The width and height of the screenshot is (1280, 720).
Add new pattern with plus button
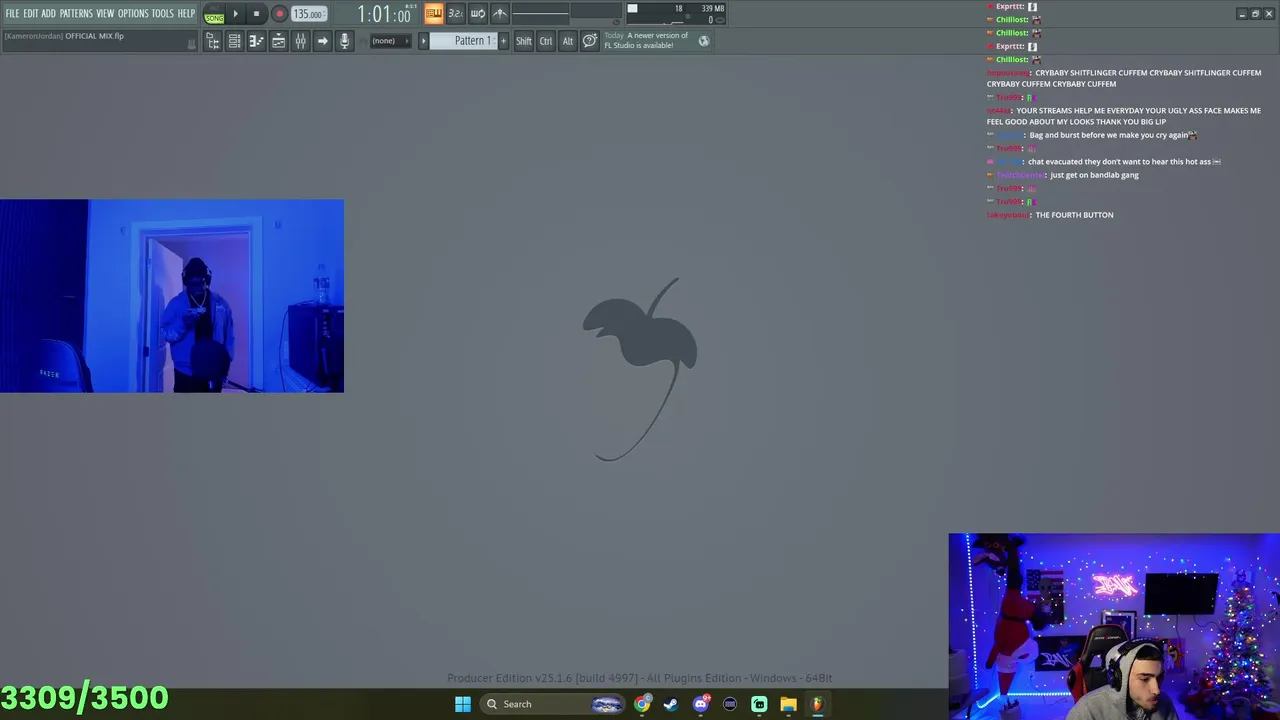(x=503, y=41)
